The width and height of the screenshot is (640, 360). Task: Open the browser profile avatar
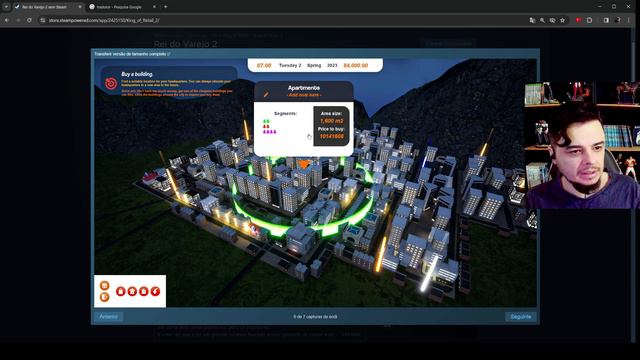pyautogui.click(x=618, y=20)
